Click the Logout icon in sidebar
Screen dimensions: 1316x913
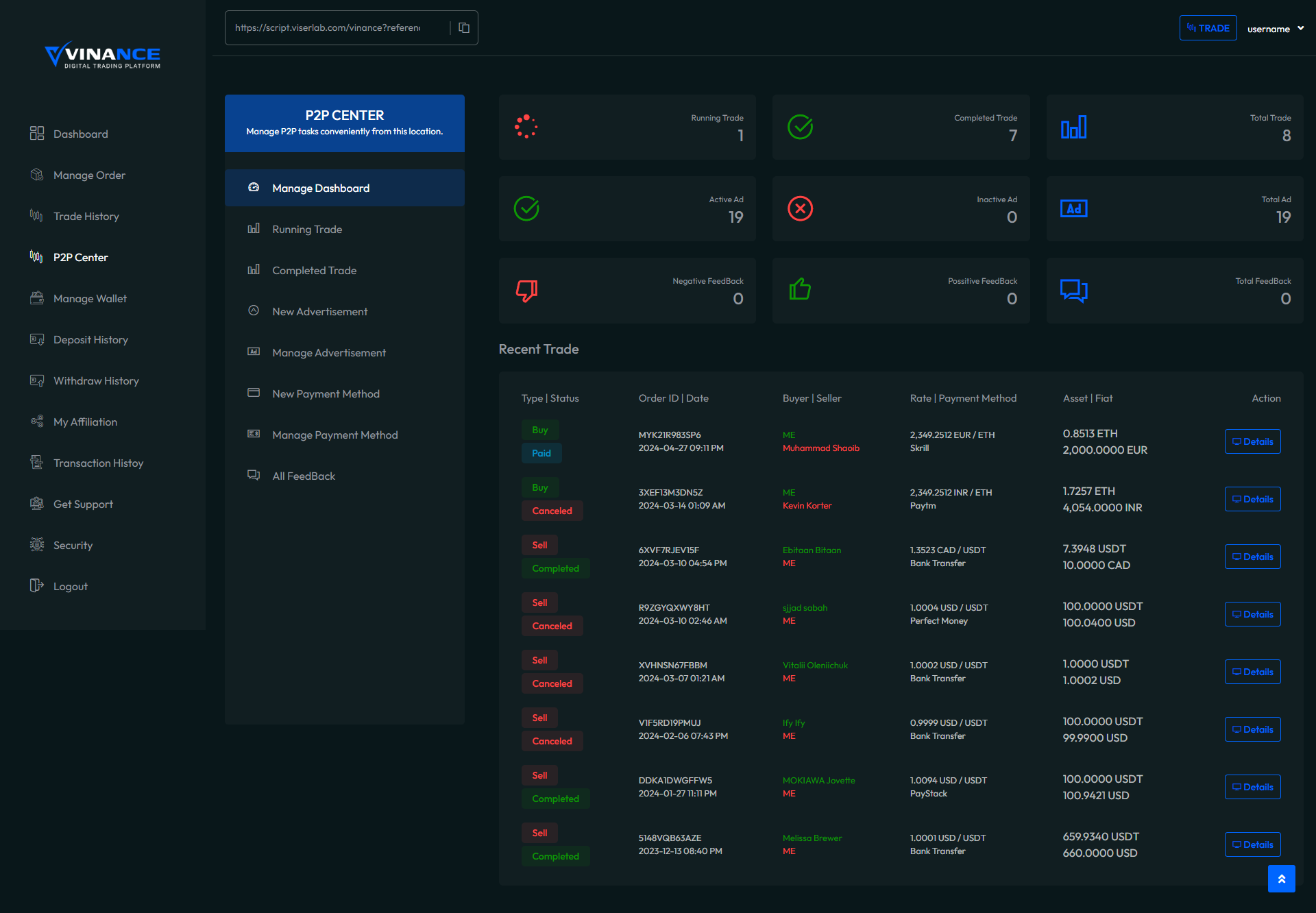[37, 586]
